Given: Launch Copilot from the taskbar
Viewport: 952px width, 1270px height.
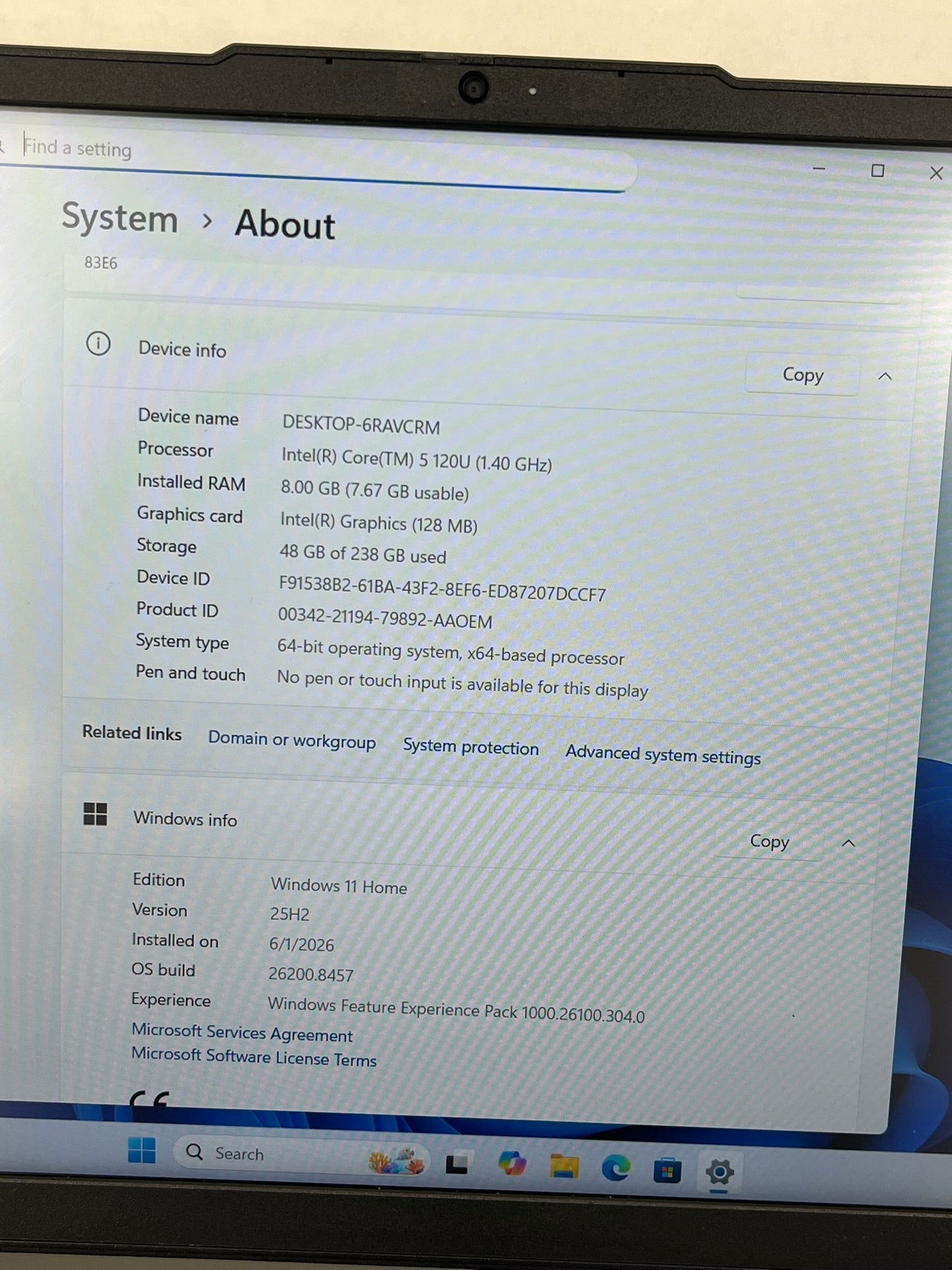Looking at the screenshot, I should coord(512,1164).
